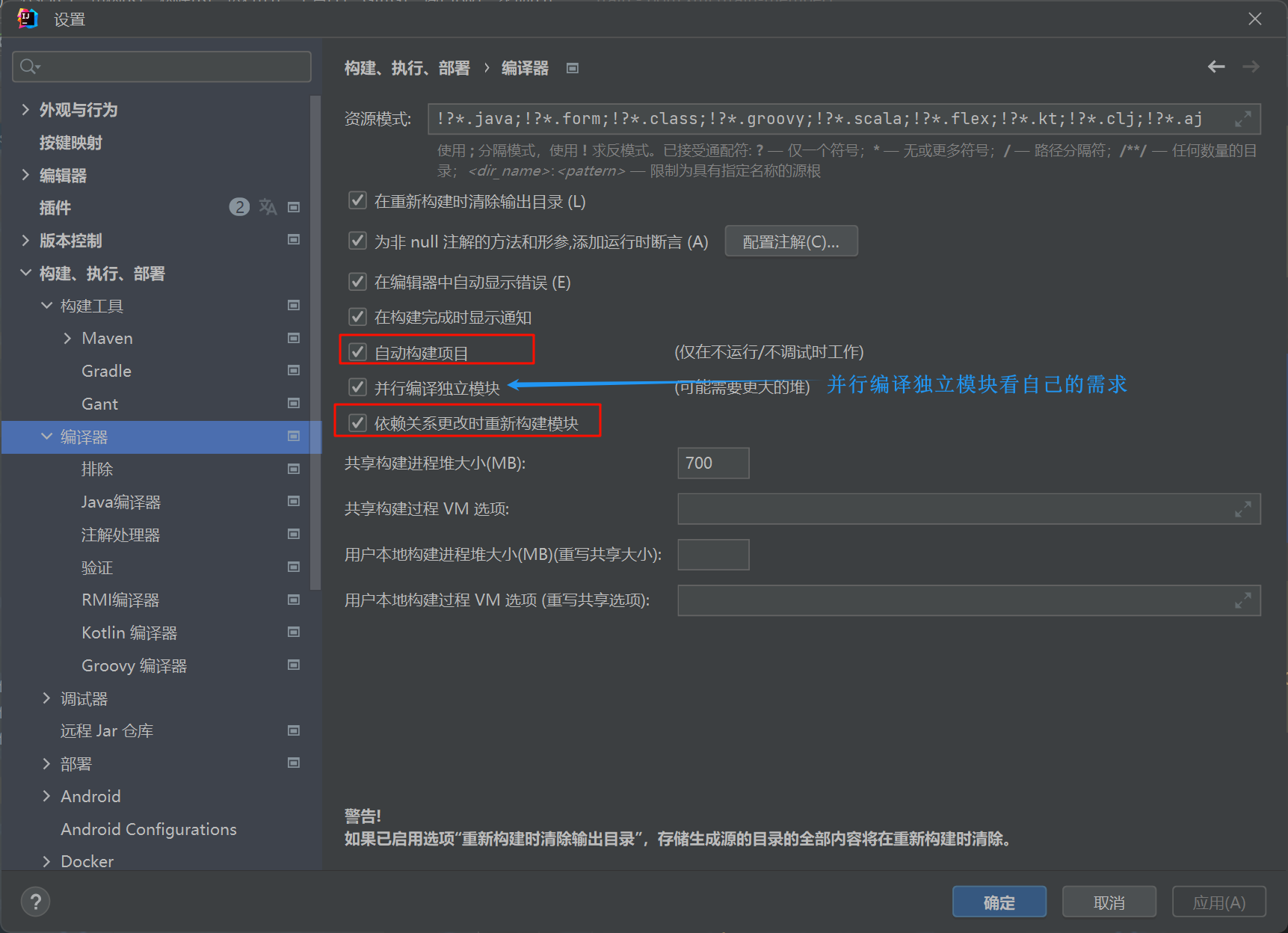Expand the Android node
Viewport: 1288px width, 933px height.
pos(46,796)
